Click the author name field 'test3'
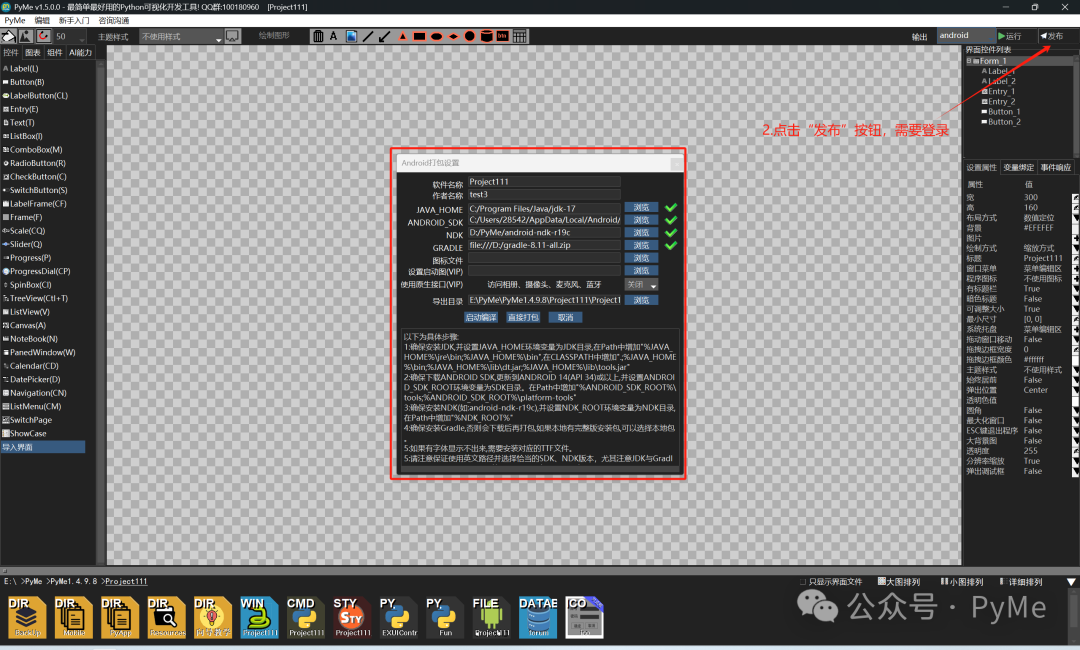Image resolution: width=1080 pixels, height=650 pixels. pos(544,195)
